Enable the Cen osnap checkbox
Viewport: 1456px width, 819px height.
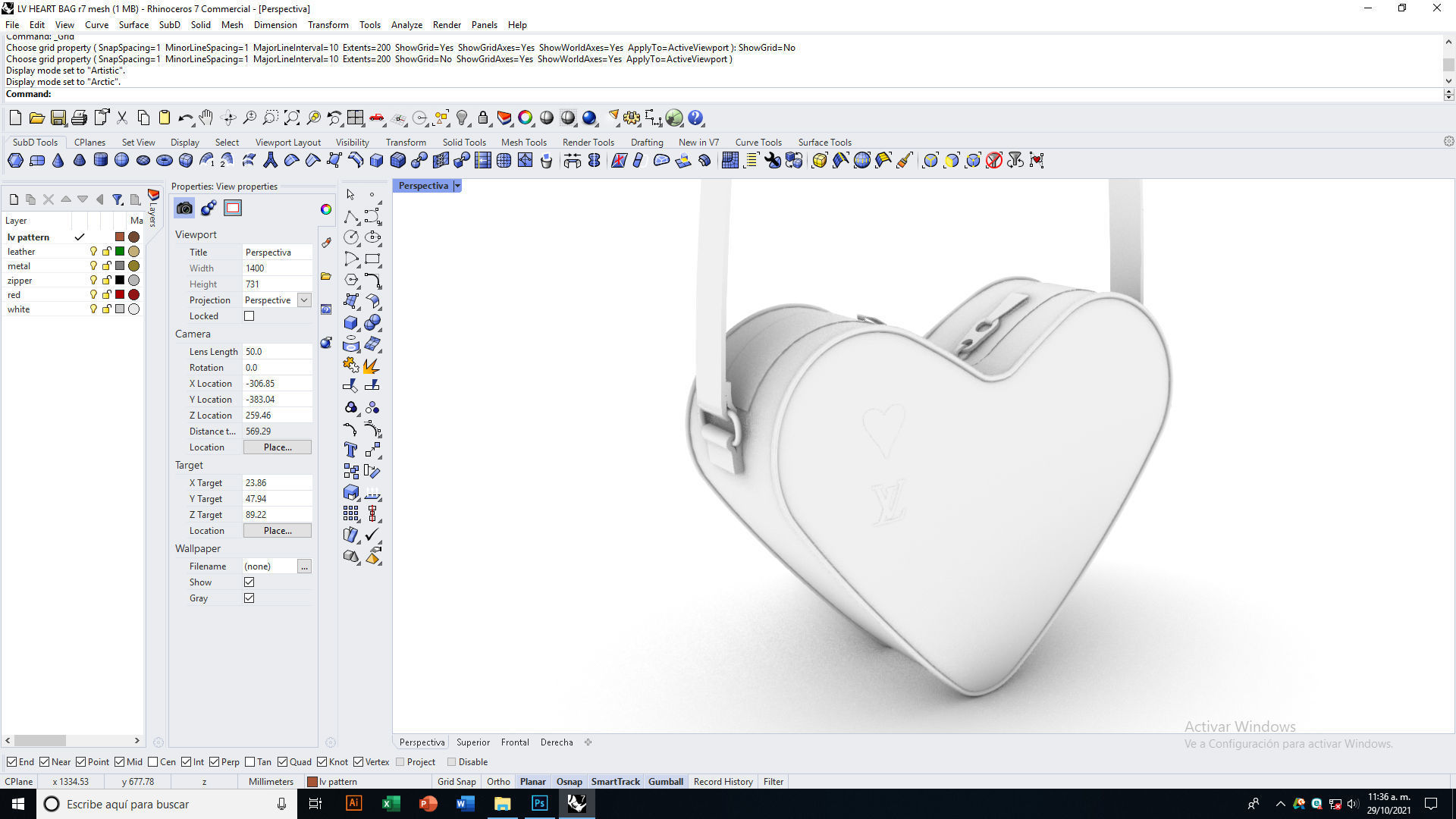pyautogui.click(x=153, y=762)
